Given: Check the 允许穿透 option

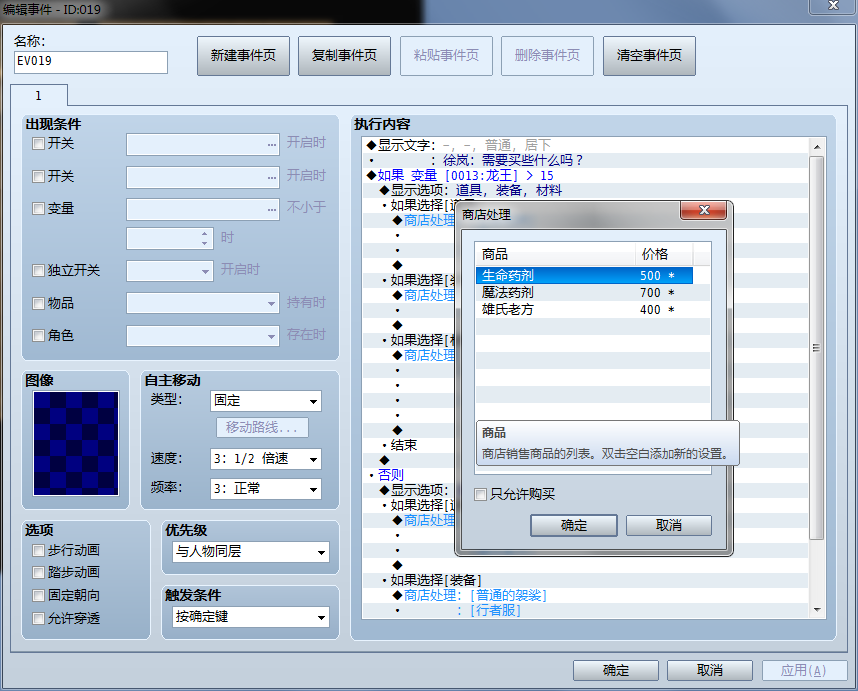Looking at the screenshot, I should click(x=38, y=618).
